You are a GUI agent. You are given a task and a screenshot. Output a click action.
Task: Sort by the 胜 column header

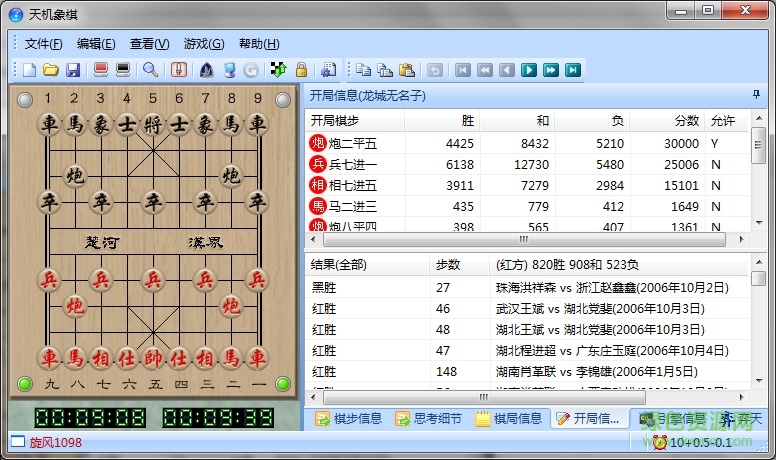442,121
